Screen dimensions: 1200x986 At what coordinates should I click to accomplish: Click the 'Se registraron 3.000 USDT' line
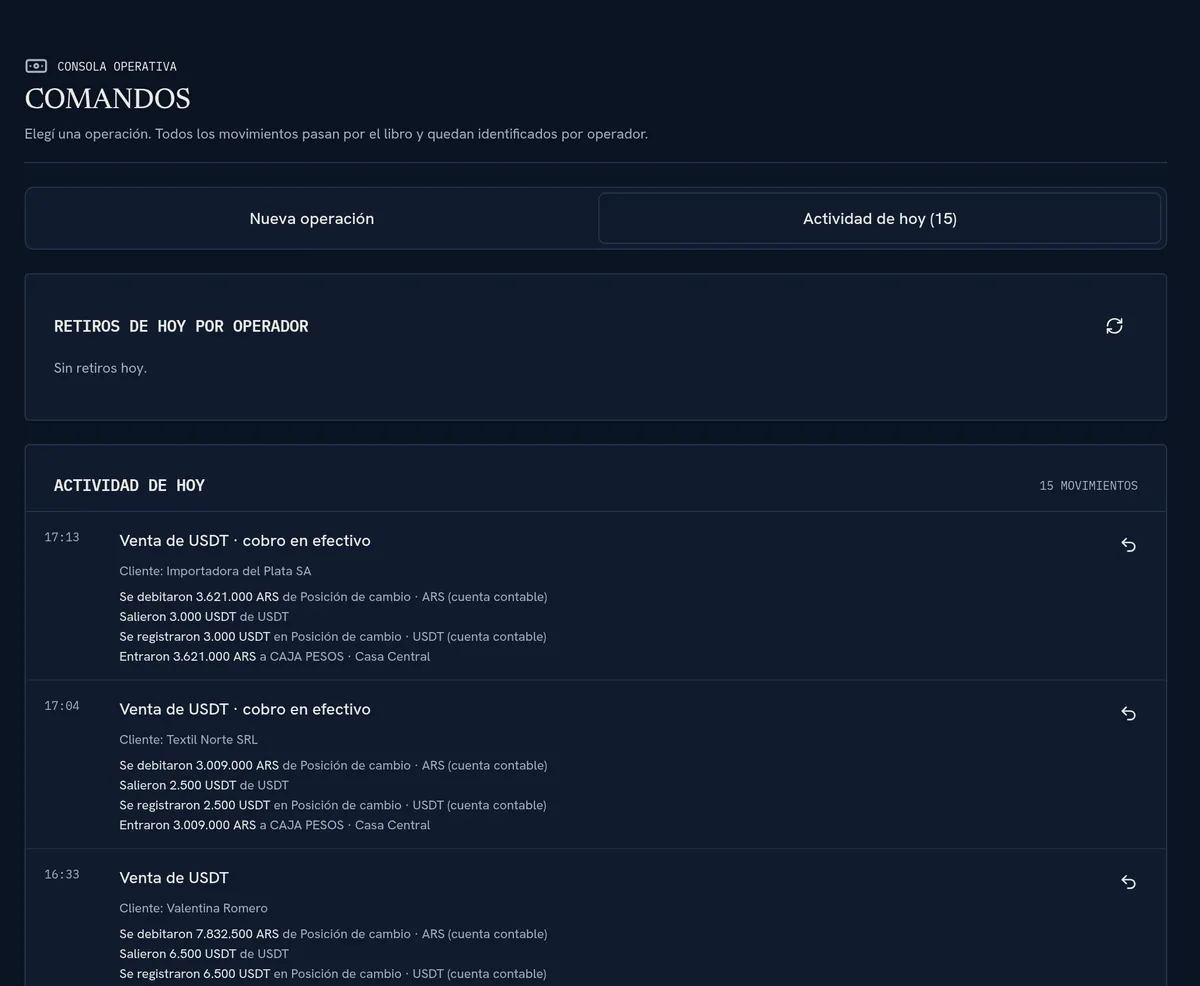tap(333, 637)
